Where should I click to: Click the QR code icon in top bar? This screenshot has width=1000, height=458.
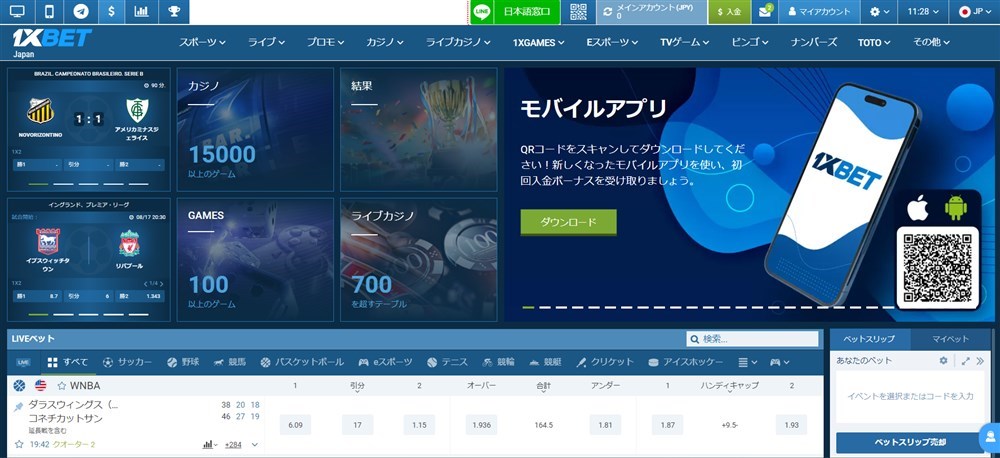pyautogui.click(x=578, y=11)
